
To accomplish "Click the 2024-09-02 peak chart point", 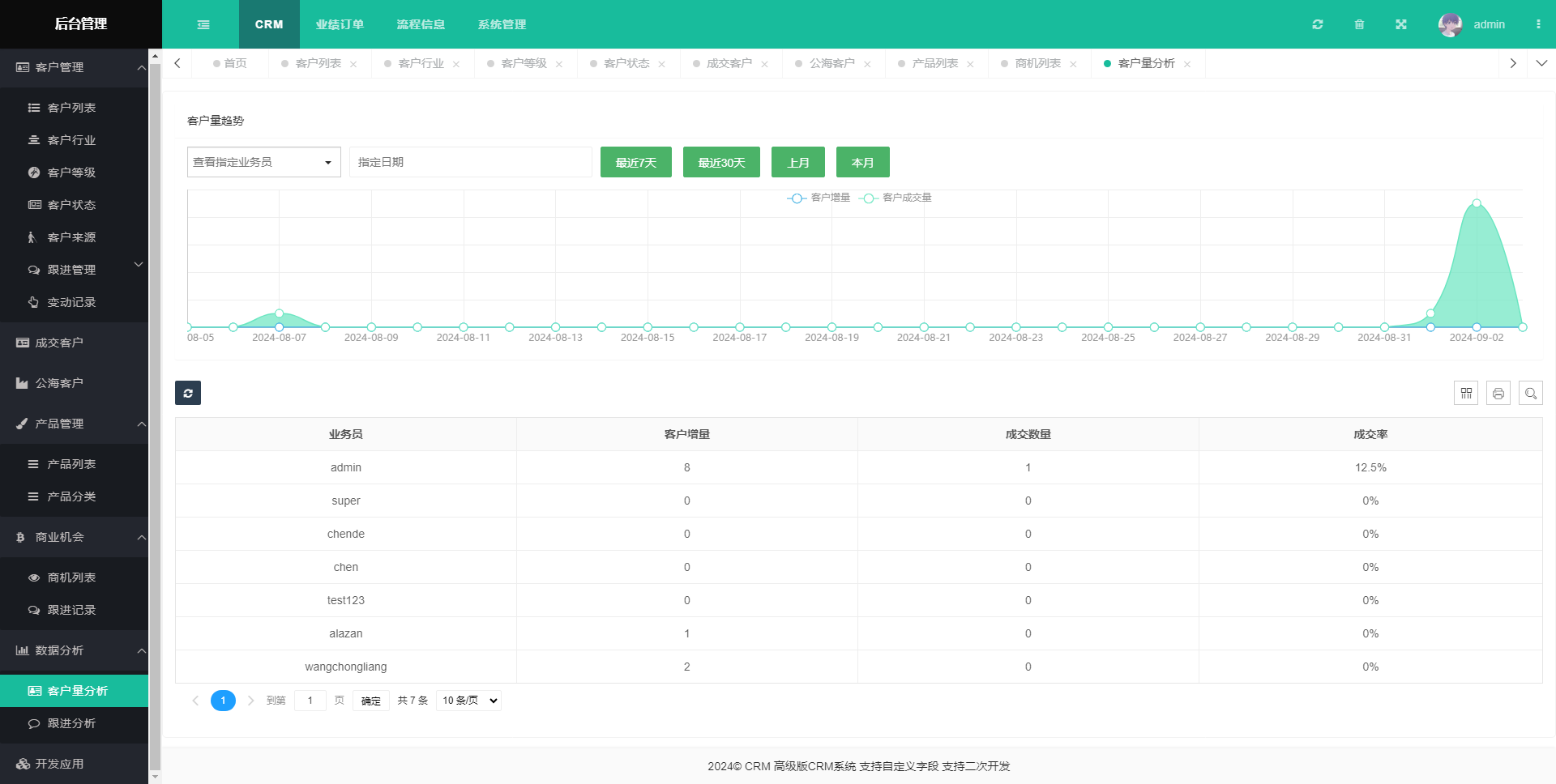I will pyautogui.click(x=1477, y=203).
